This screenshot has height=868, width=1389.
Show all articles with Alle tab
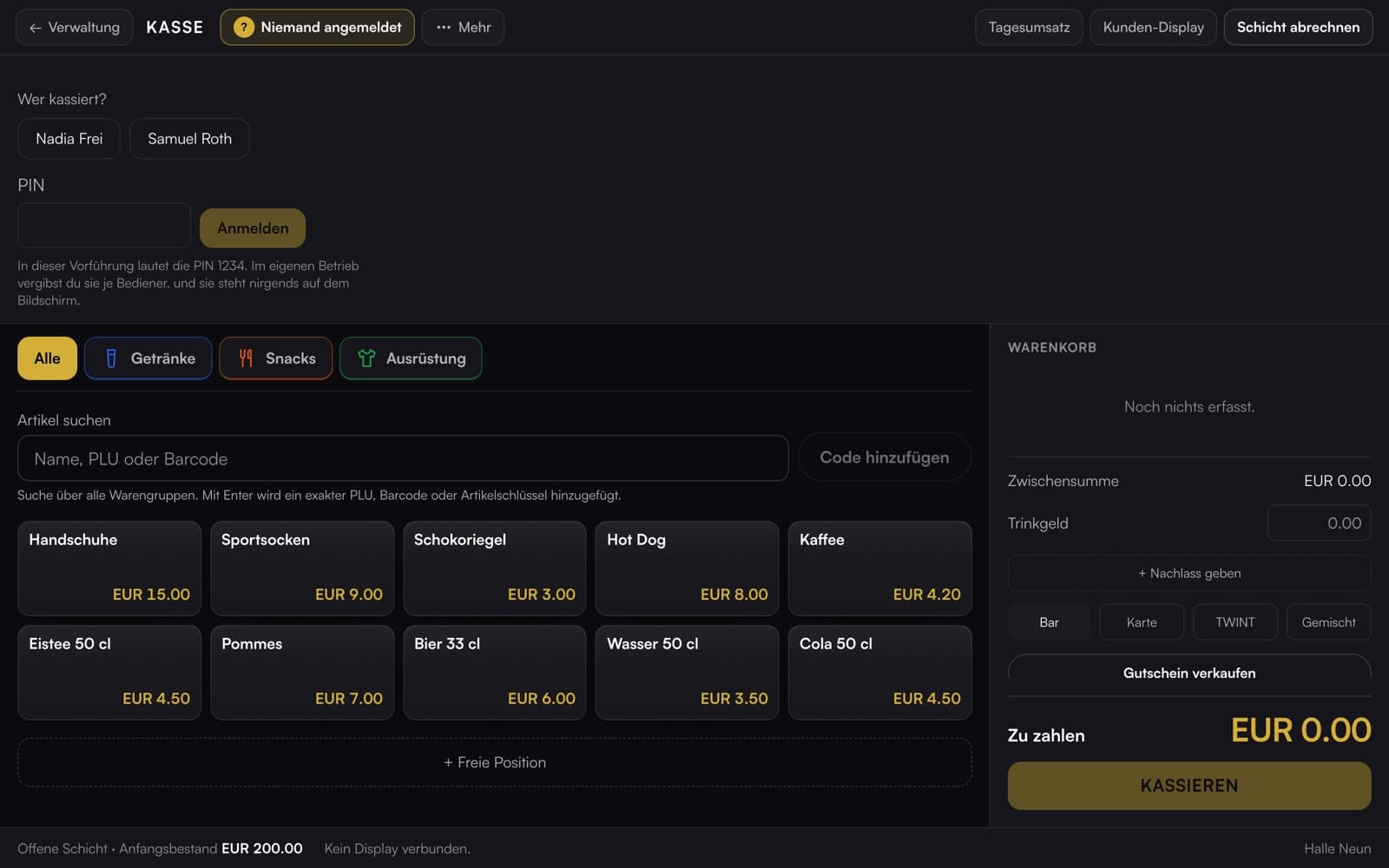point(47,358)
